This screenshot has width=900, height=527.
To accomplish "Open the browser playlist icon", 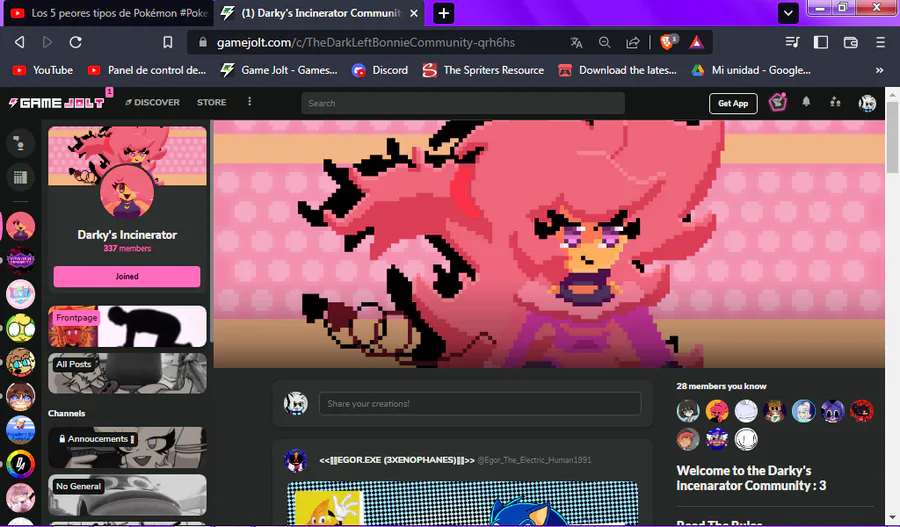I will [x=792, y=42].
